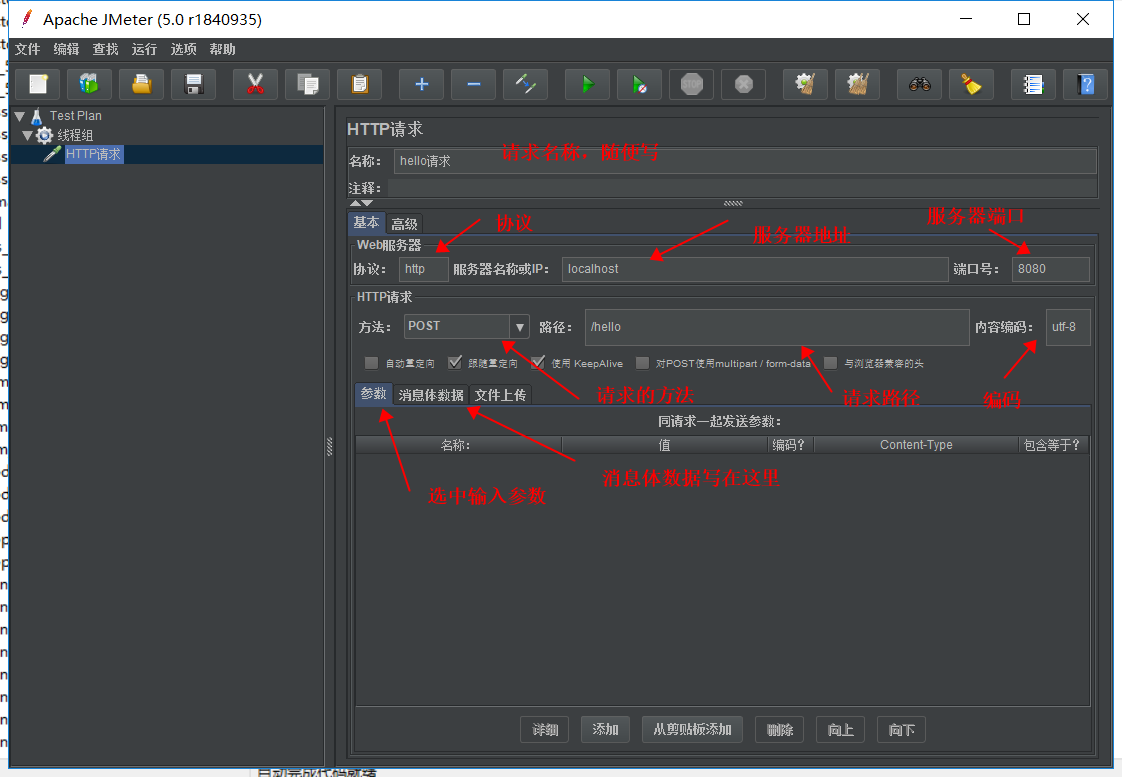The height and width of the screenshot is (777, 1122).
Task: Collapse the Test Plan tree node
Action: (x=20, y=116)
